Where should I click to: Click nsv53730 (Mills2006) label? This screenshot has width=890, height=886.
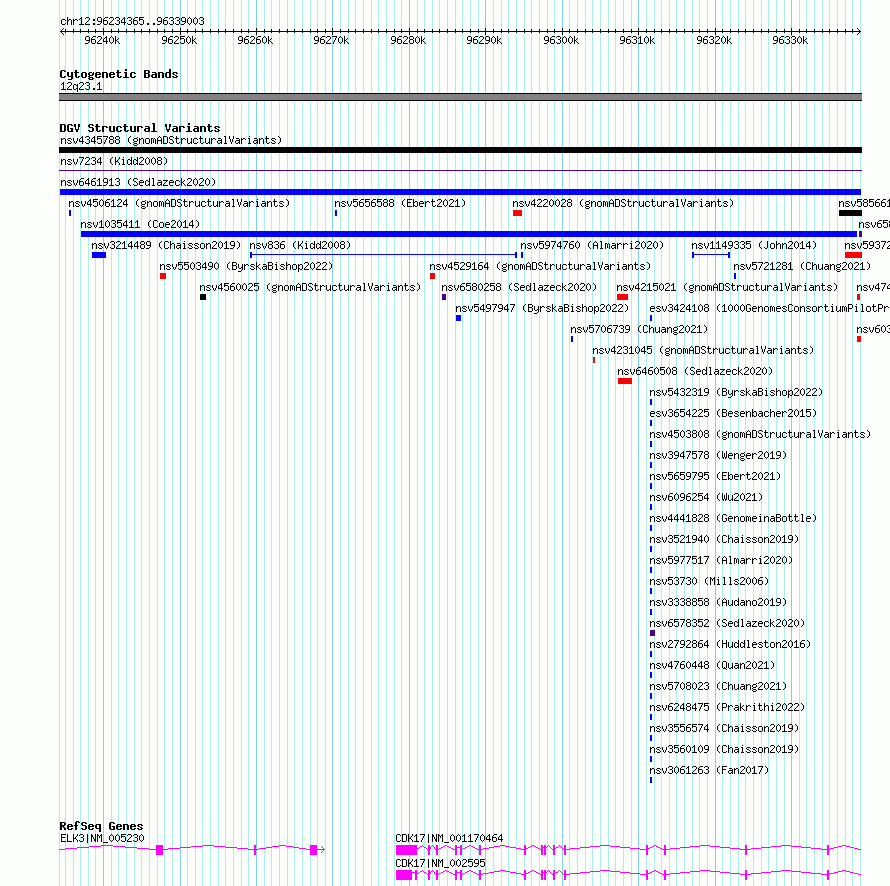(x=709, y=581)
